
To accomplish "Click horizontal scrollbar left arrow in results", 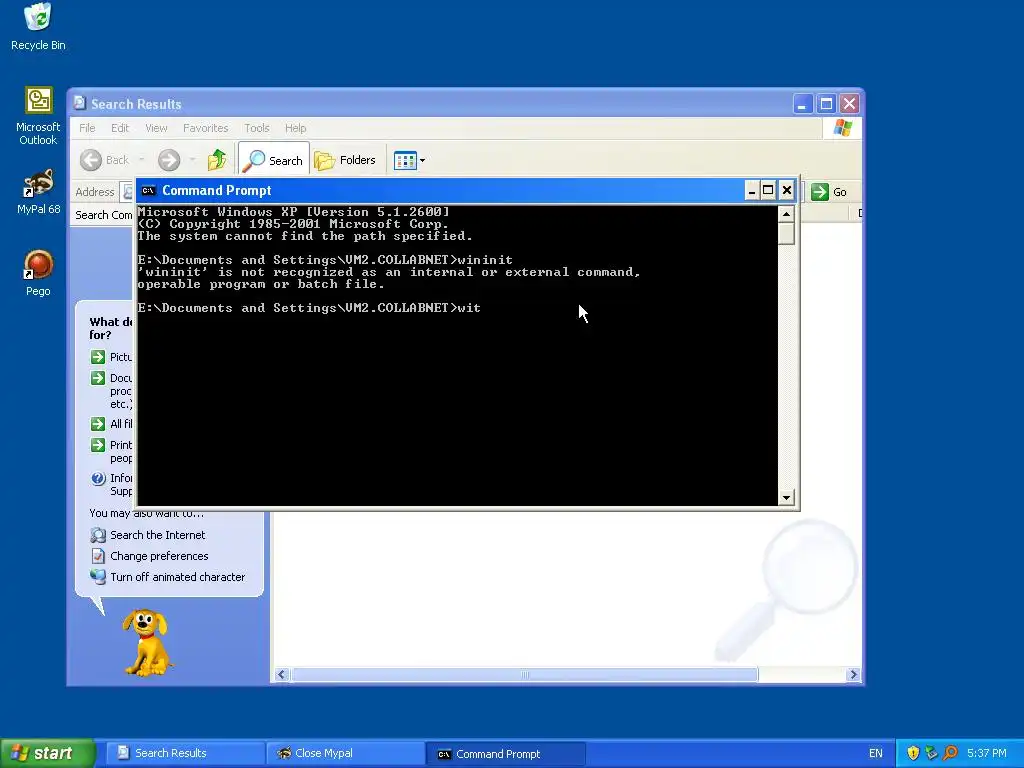I will coord(281,675).
